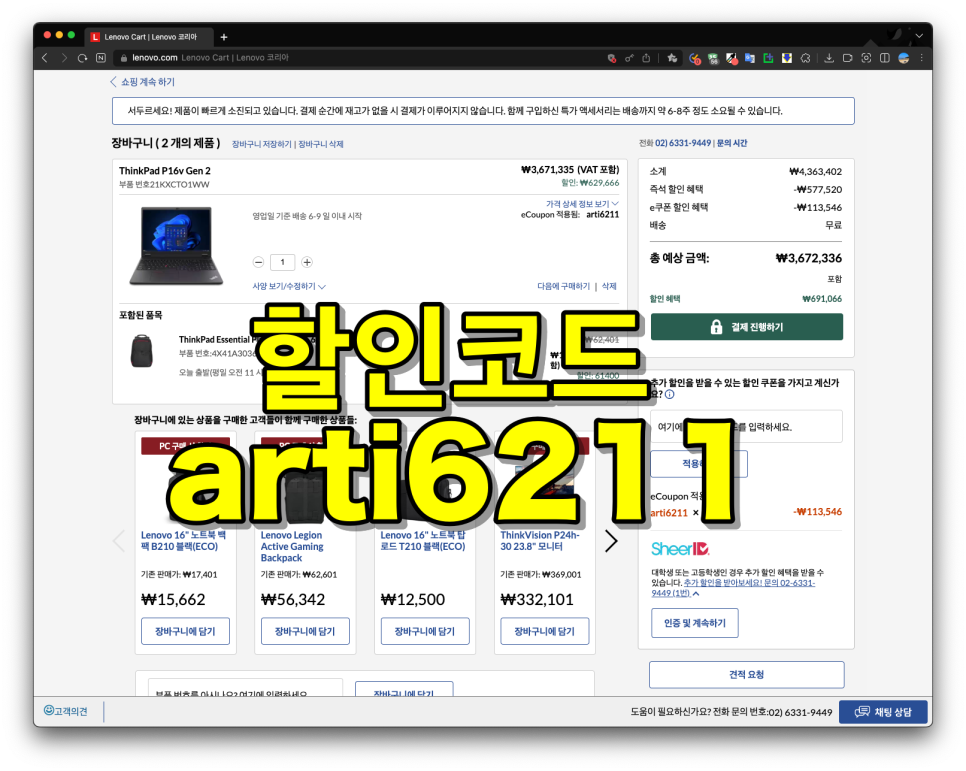
Task: Start 채팅 상담 chat support
Action: (x=883, y=712)
